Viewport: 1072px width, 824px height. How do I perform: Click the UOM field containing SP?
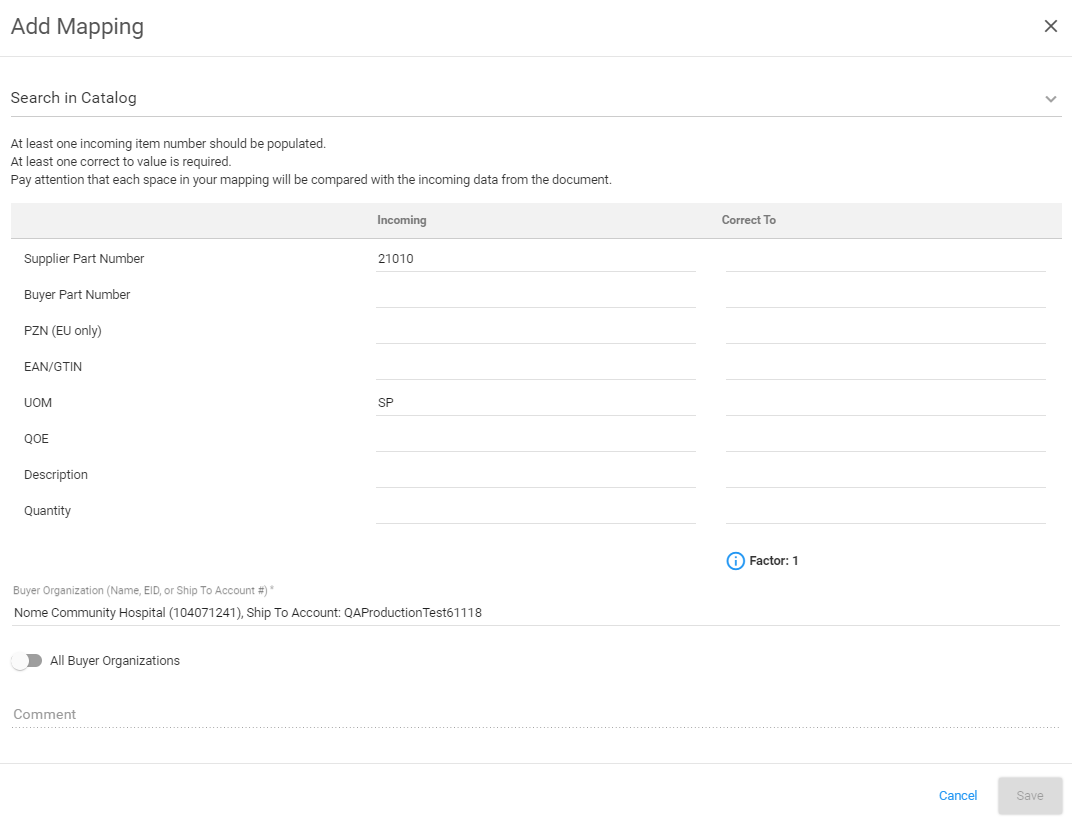click(535, 402)
